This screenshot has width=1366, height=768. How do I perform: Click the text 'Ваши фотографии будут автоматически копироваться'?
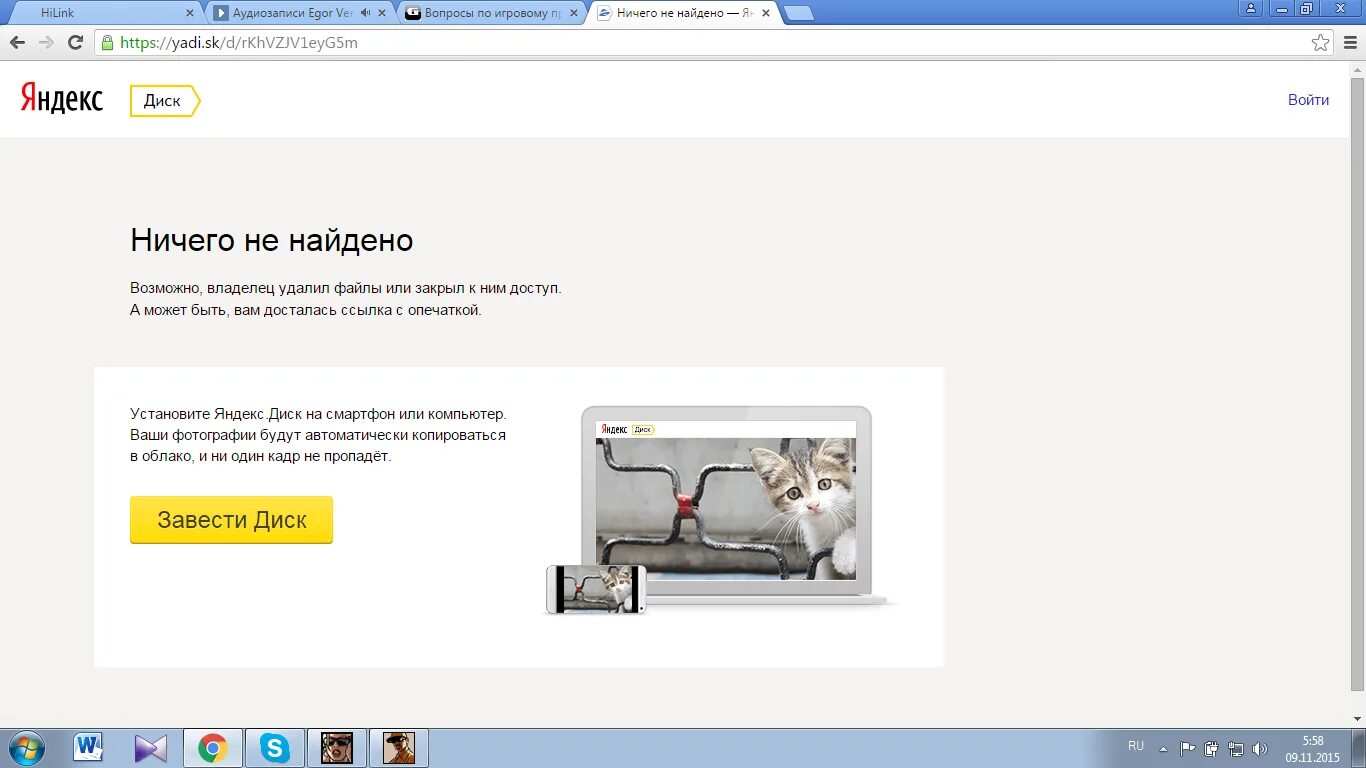pos(318,435)
